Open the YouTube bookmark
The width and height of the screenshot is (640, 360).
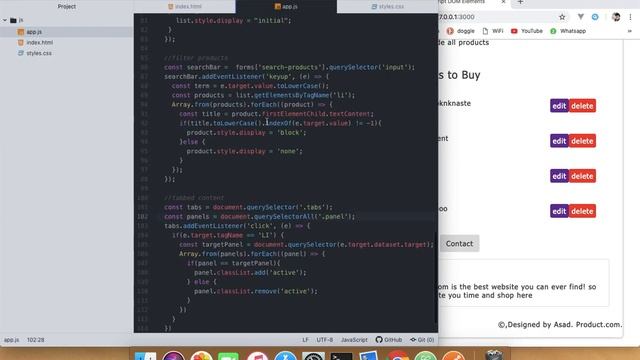[x=527, y=31]
